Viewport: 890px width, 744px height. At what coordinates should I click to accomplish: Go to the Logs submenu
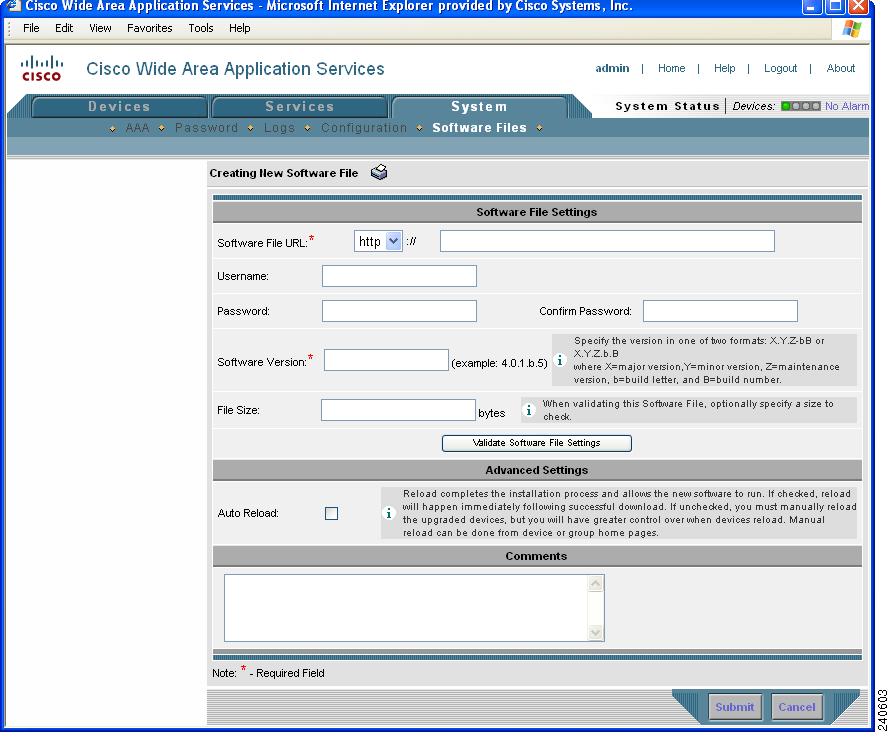pos(279,128)
